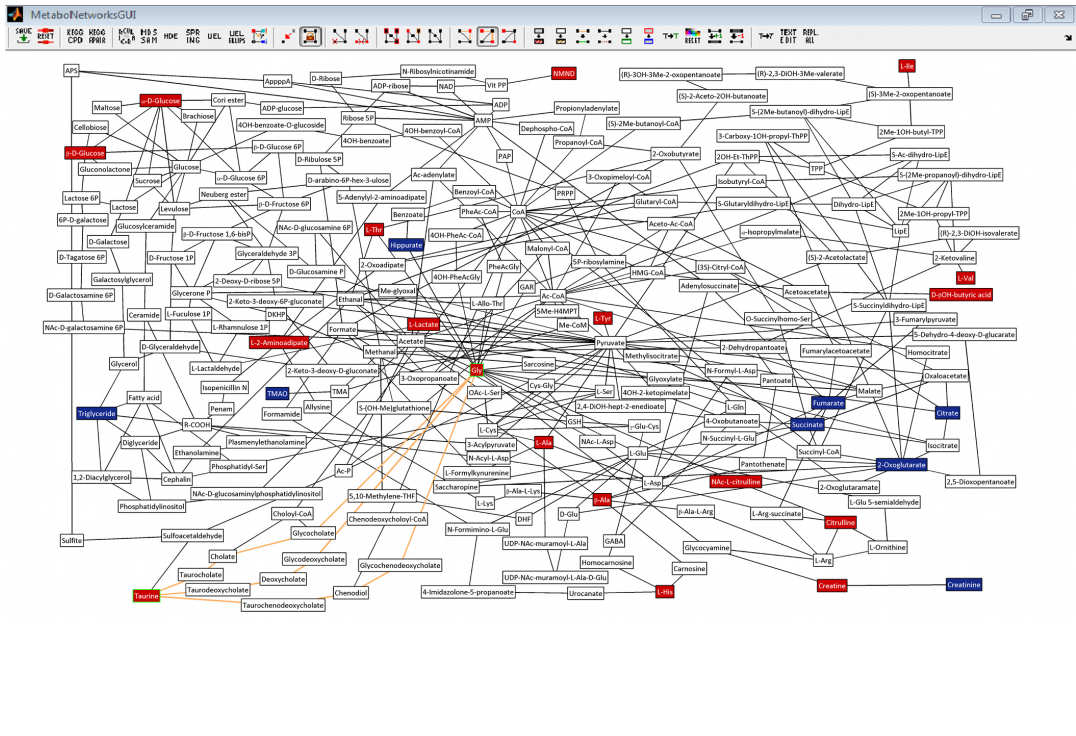Click the SAVE icon in the toolbar
The height and width of the screenshot is (736, 1076).
click(x=22, y=36)
